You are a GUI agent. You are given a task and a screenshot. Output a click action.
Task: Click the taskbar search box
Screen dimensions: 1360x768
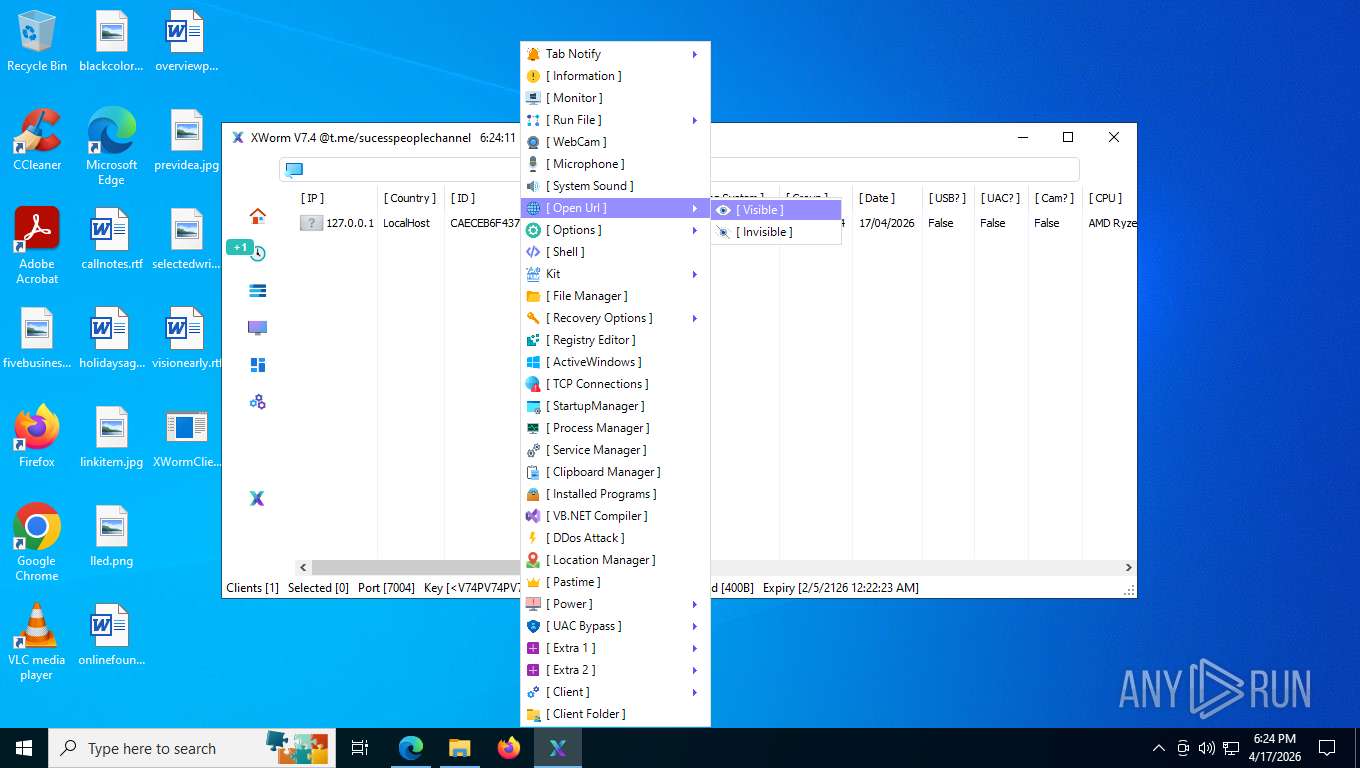190,748
